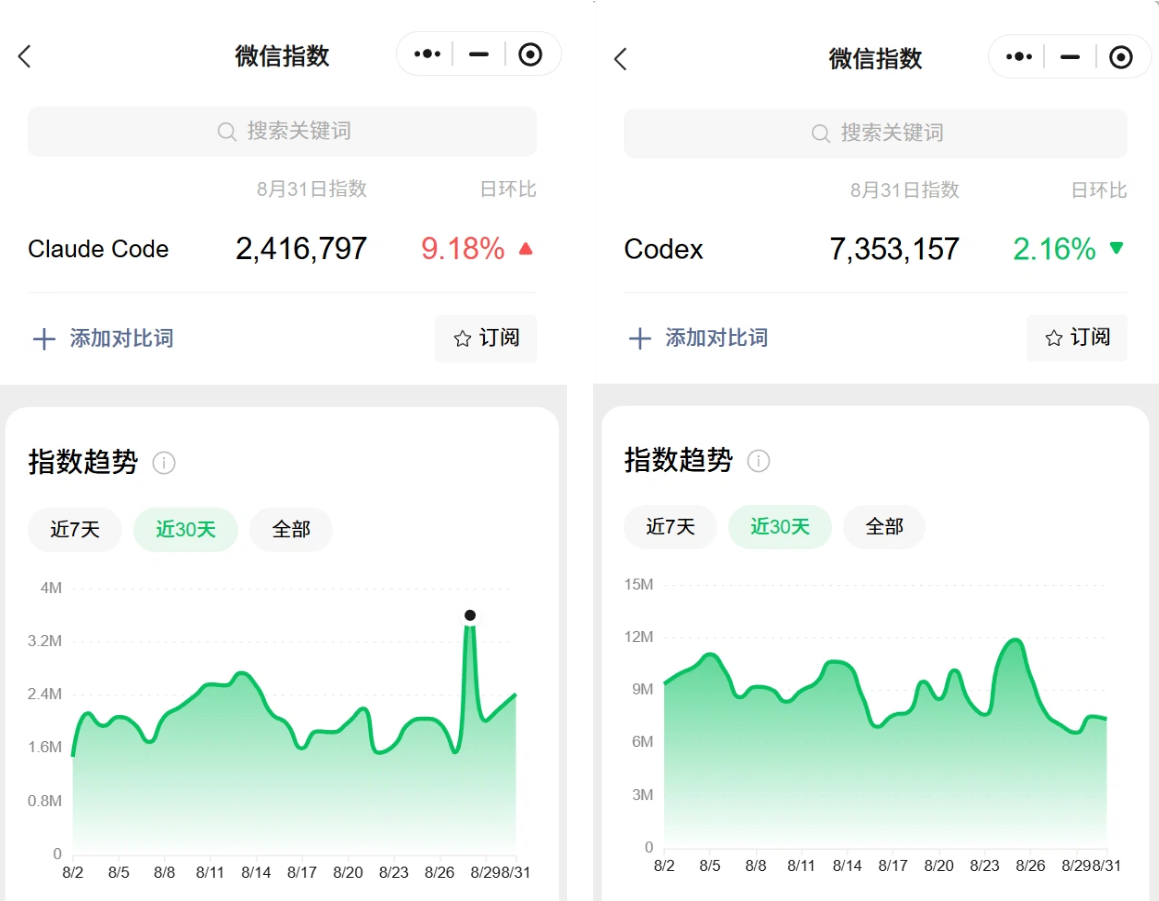Subscribe to Claude Code with 订阅 button
1159x901 pixels.
pyautogui.click(x=486, y=339)
